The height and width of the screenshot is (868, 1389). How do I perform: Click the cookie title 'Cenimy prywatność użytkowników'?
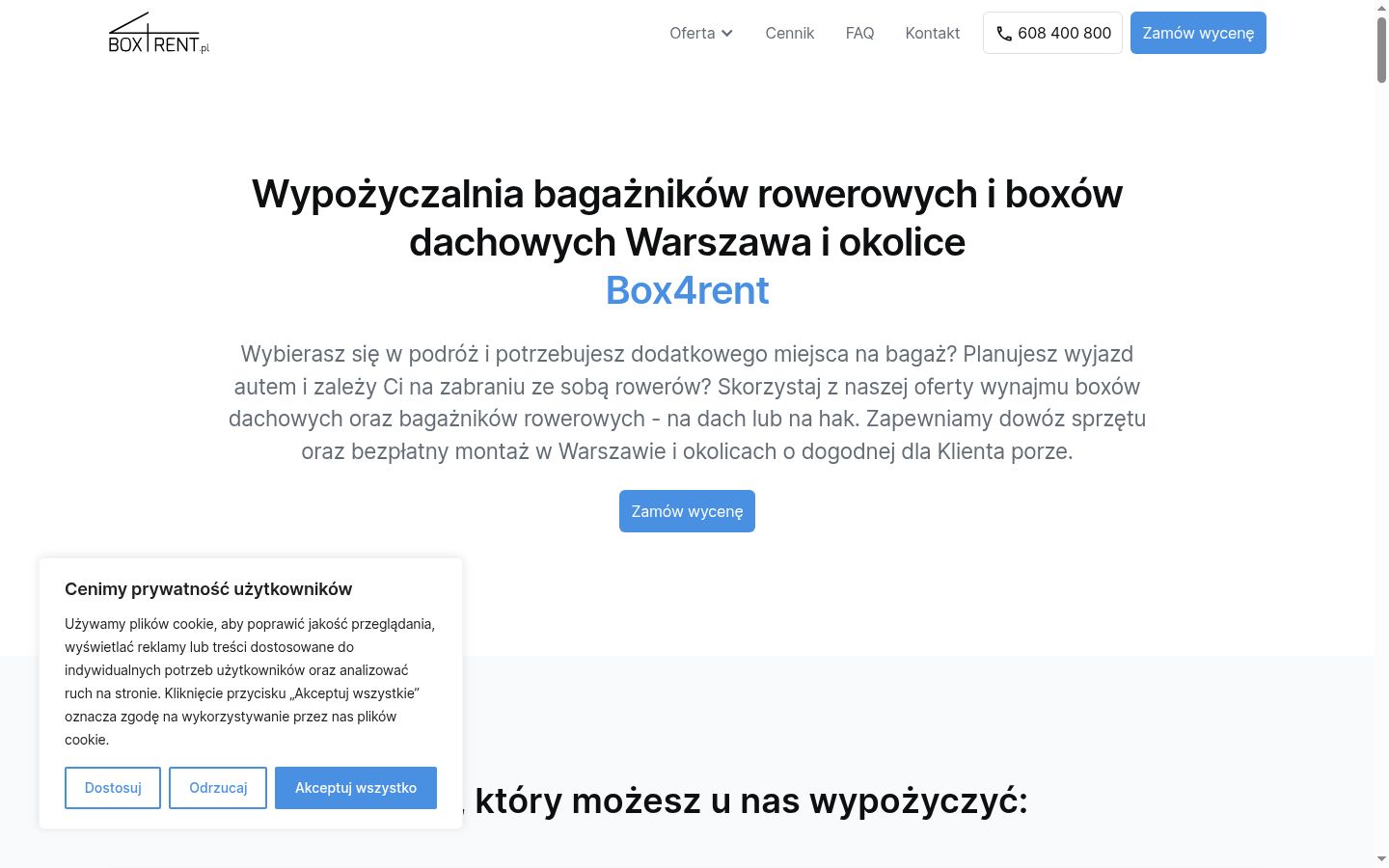(208, 589)
